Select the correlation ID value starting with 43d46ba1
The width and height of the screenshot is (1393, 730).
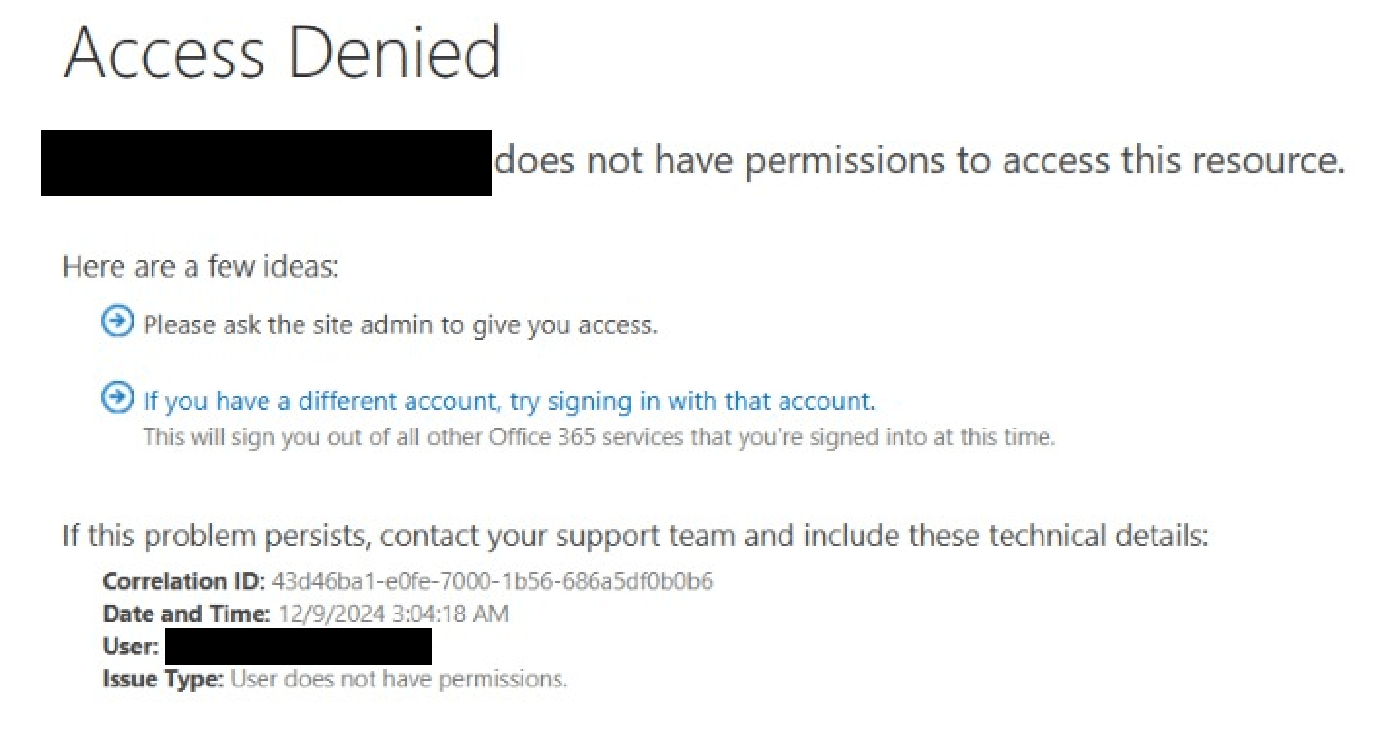pyautogui.click(x=492, y=581)
